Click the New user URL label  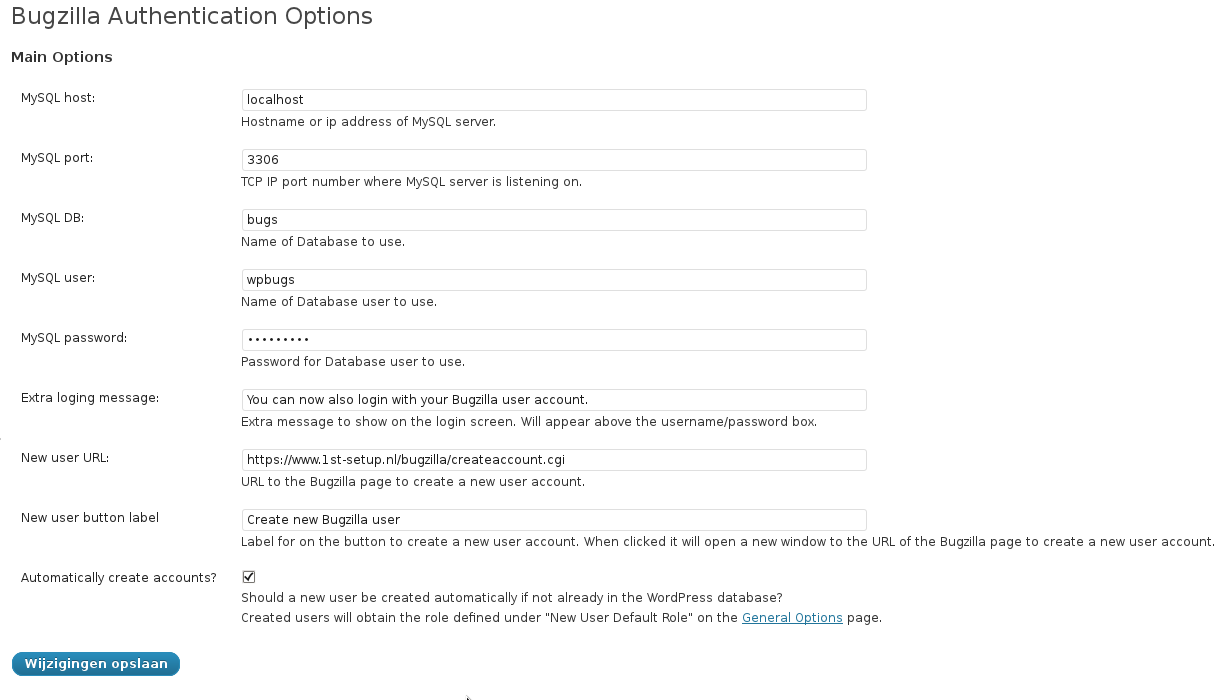click(65, 458)
